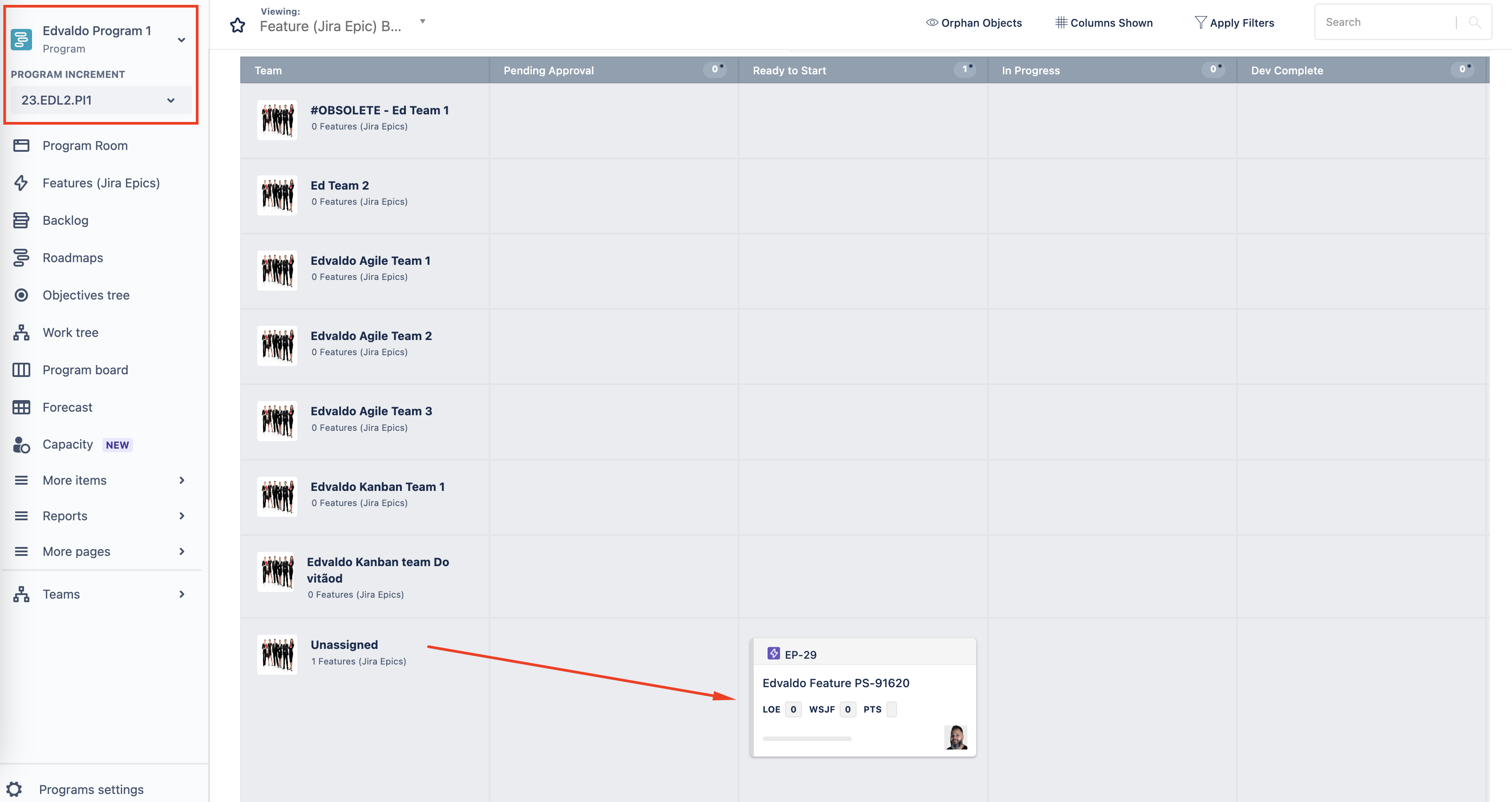Click the Objectives tree target icon
This screenshot has height=802, width=1512.
click(21, 296)
